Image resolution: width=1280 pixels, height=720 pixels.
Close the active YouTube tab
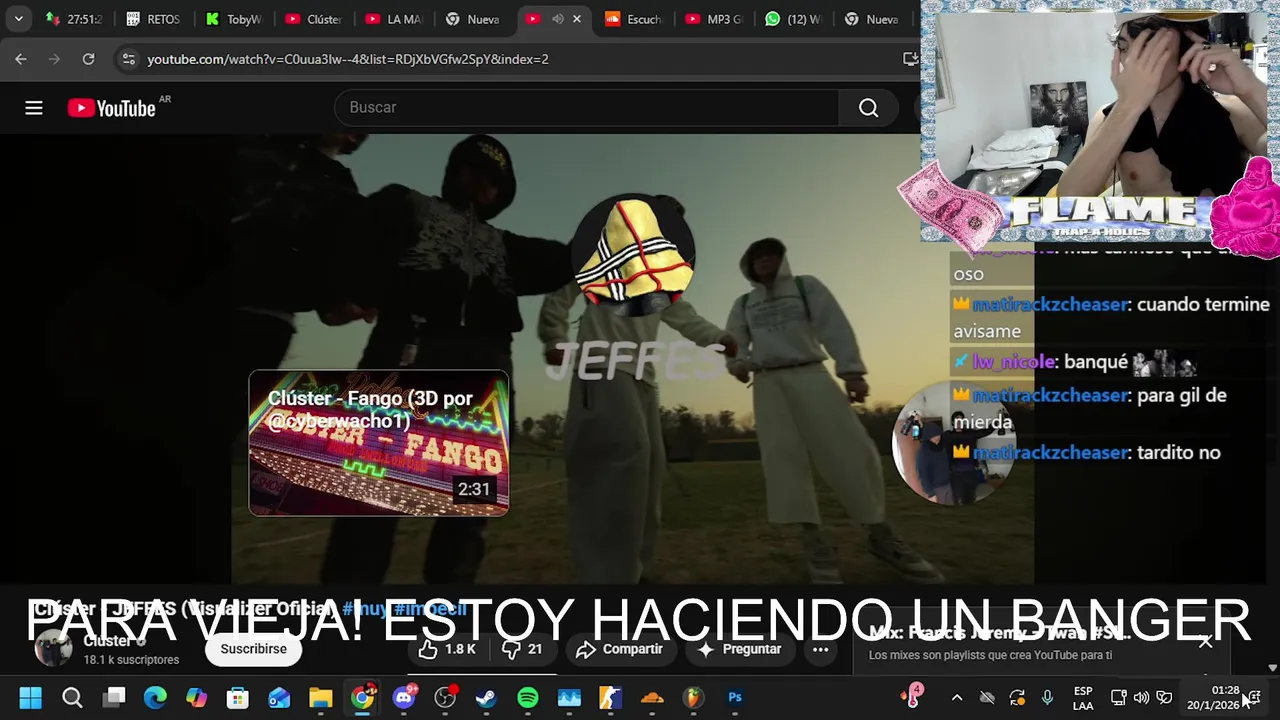coord(577,19)
